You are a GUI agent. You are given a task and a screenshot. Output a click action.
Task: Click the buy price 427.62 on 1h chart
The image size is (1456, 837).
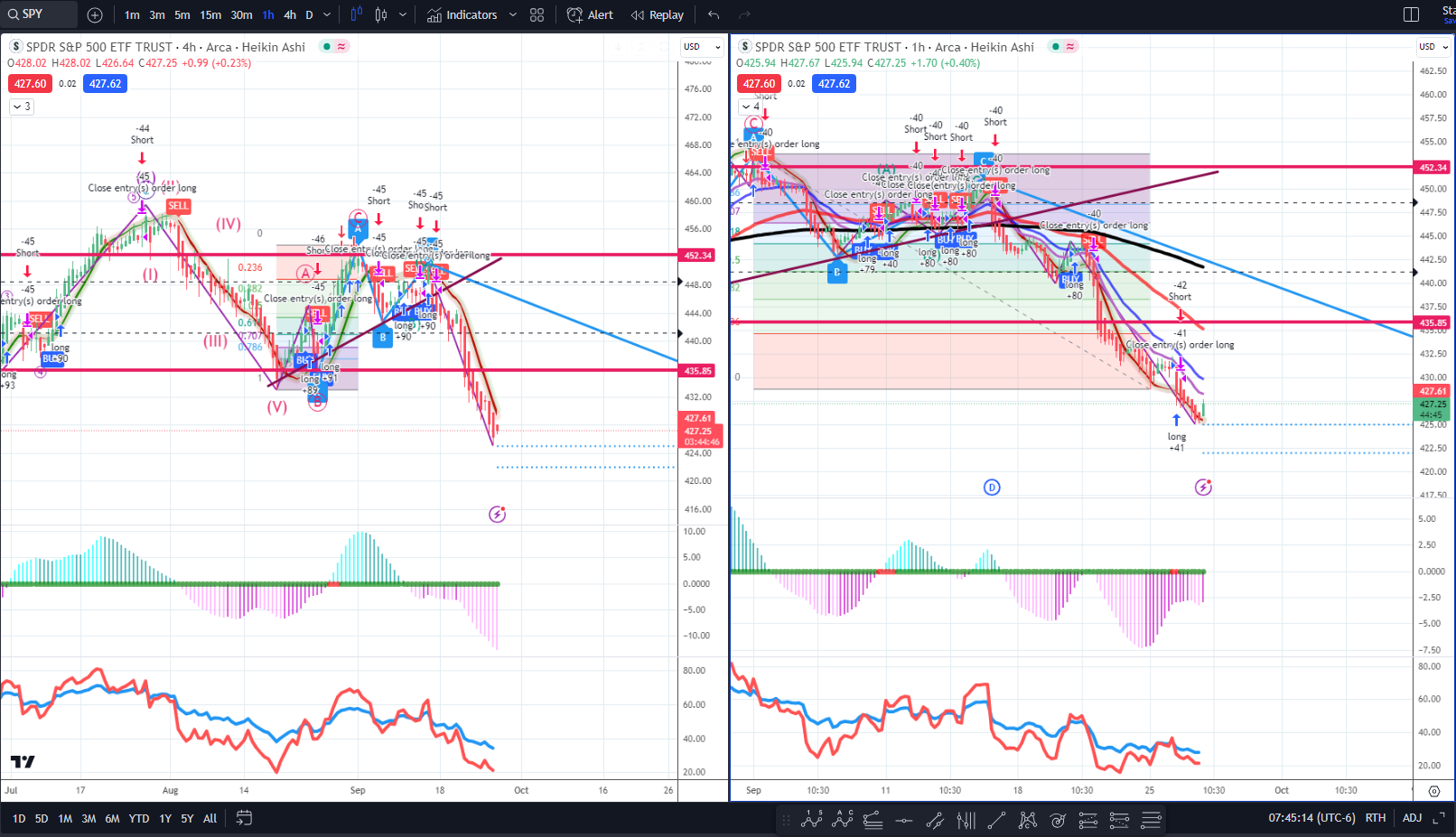[x=834, y=84]
